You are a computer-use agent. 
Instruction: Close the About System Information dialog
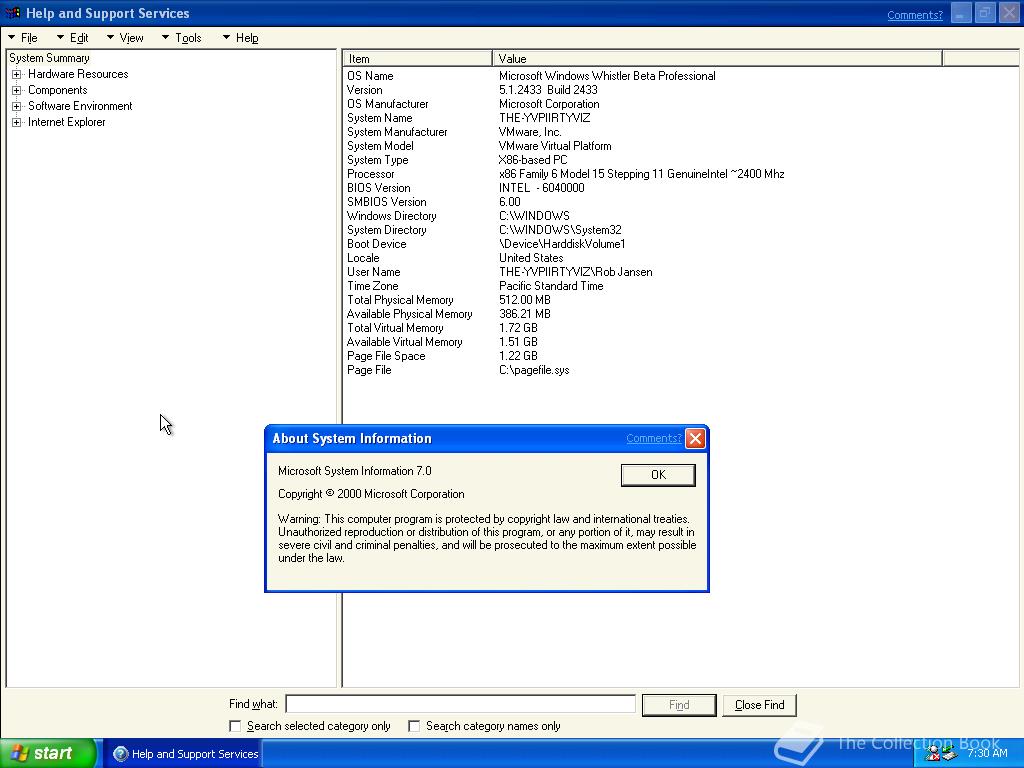[696, 438]
